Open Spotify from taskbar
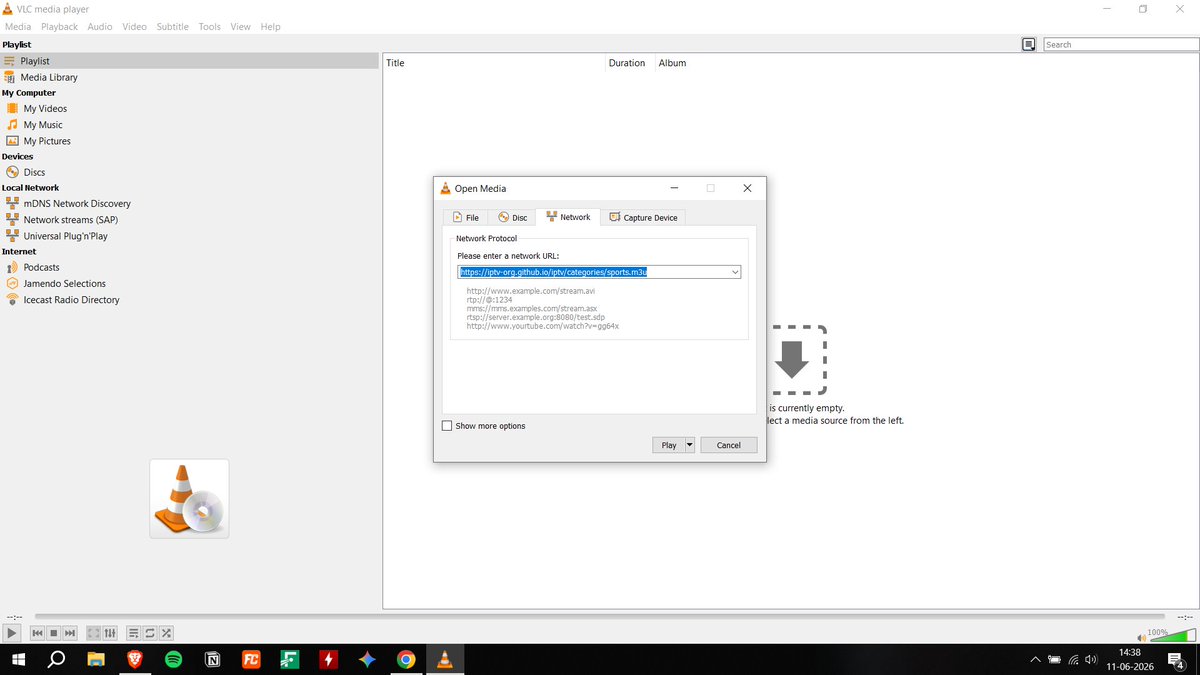 (173, 660)
